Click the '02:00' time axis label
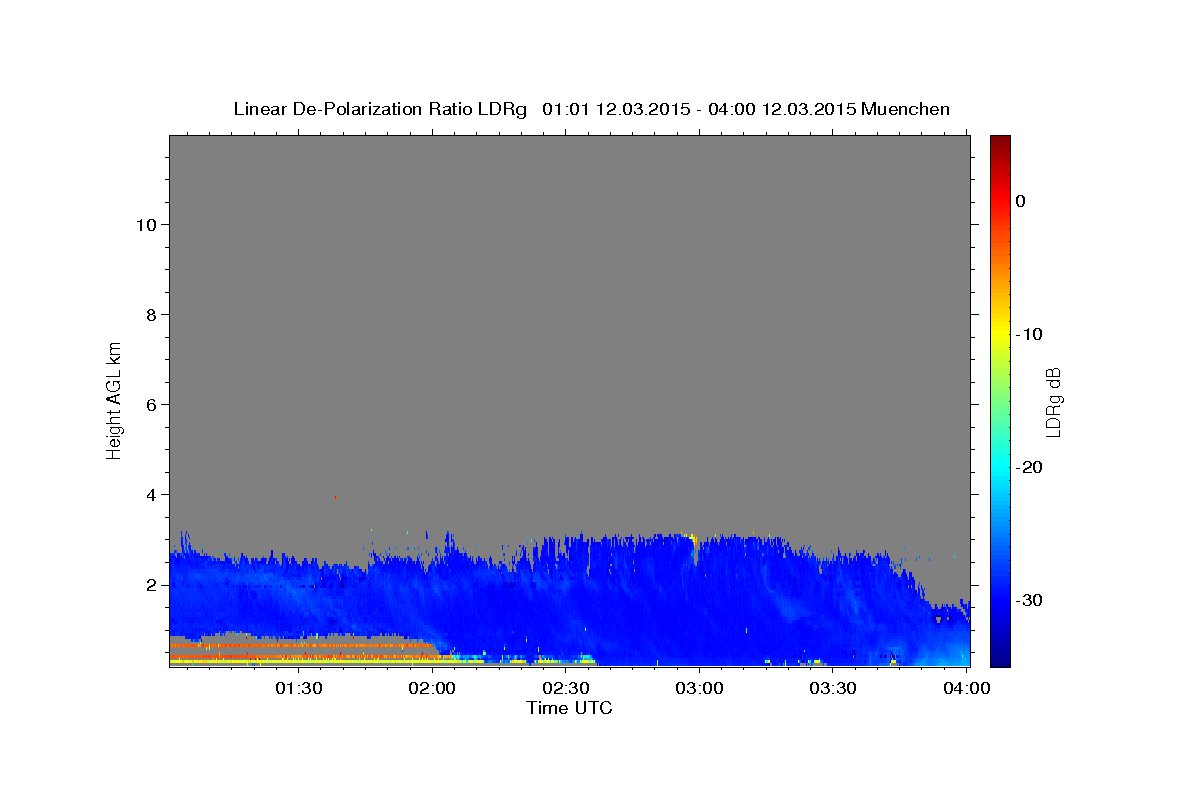The height and width of the screenshot is (800, 1200). (x=432, y=688)
